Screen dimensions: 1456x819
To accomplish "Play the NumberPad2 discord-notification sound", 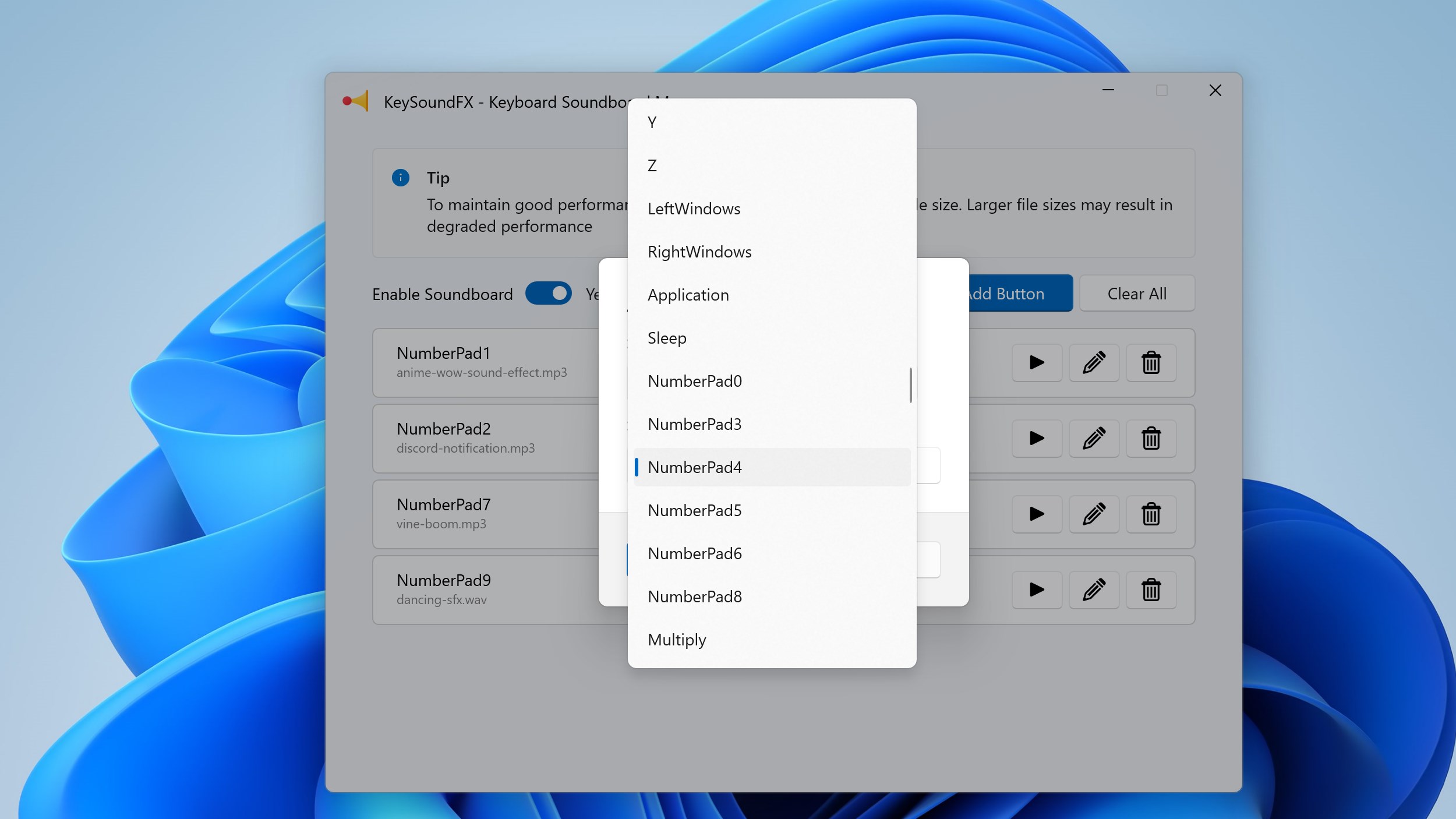I will coord(1037,439).
